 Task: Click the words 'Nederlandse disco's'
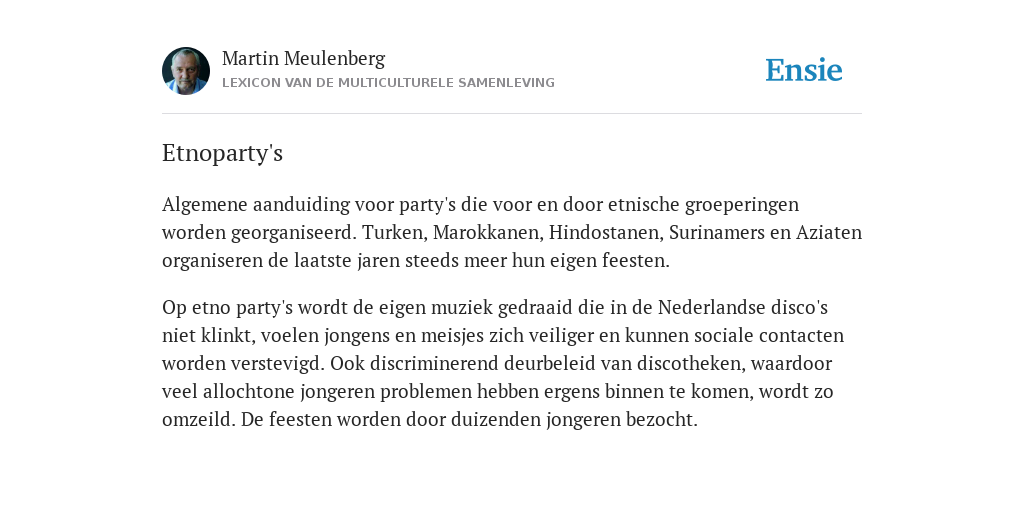(743, 307)
